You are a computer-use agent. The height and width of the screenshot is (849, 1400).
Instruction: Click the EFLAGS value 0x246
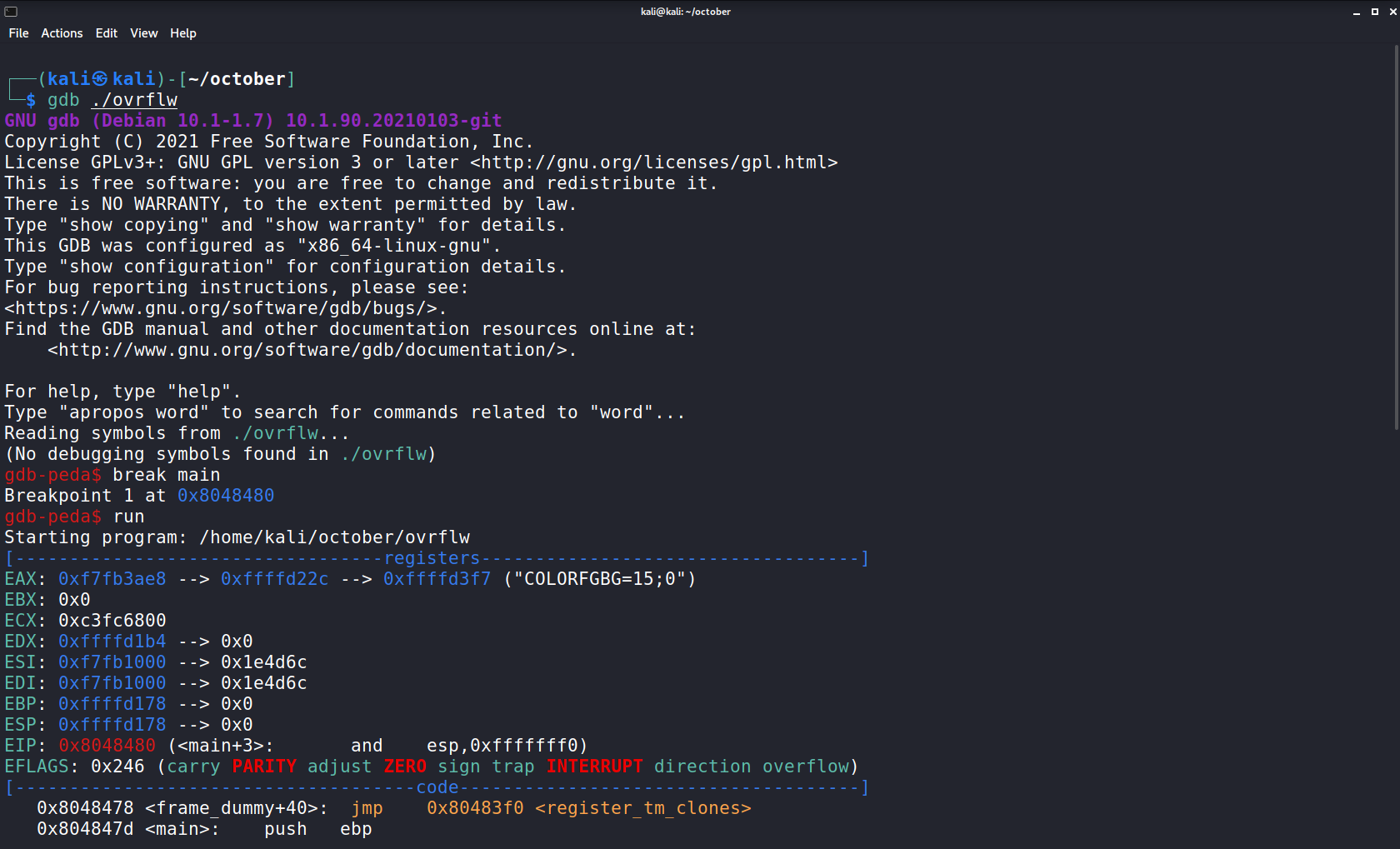coord(117,767)
